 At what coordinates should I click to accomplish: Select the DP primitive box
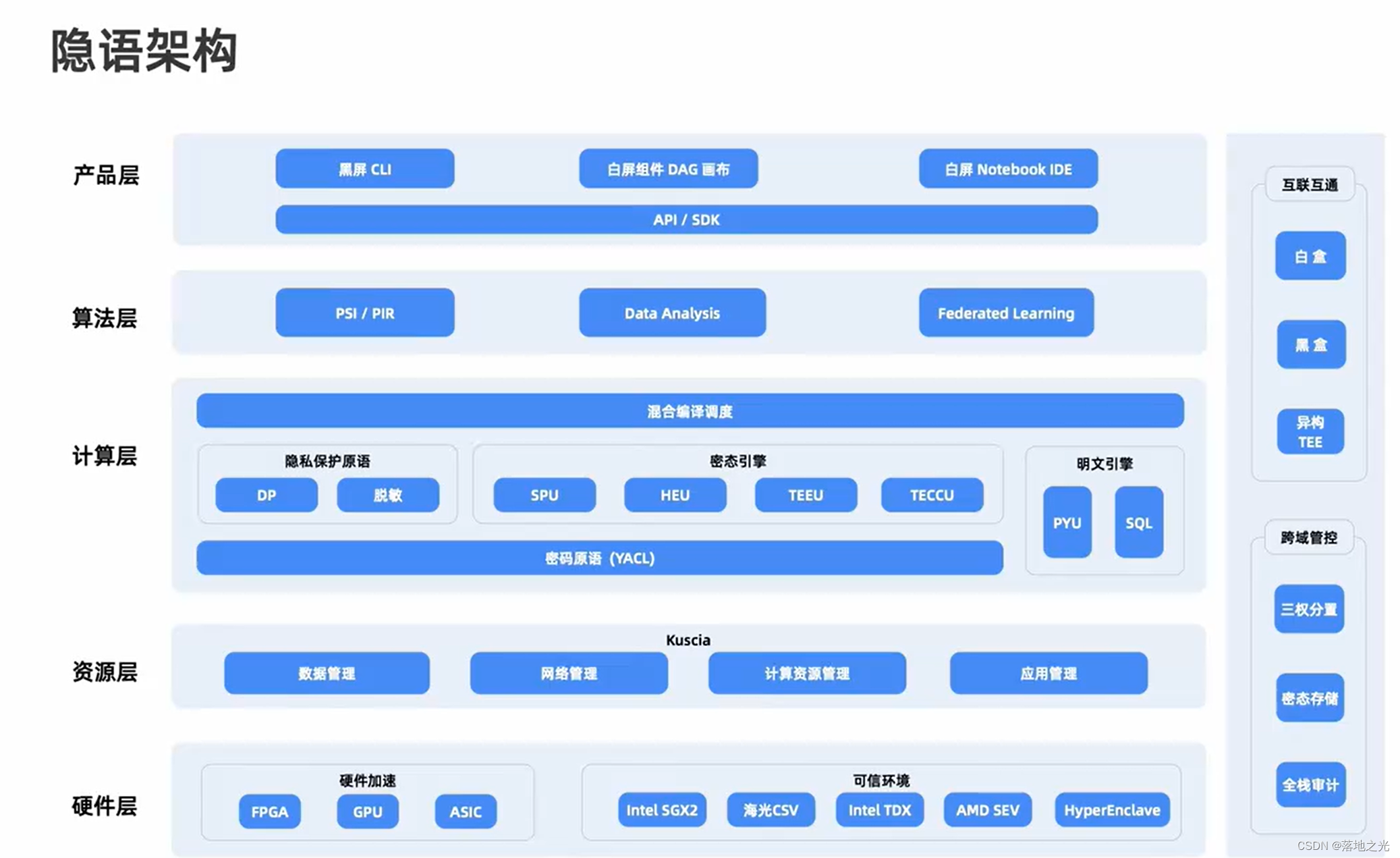pyautogui.click(x=267, y=495)
